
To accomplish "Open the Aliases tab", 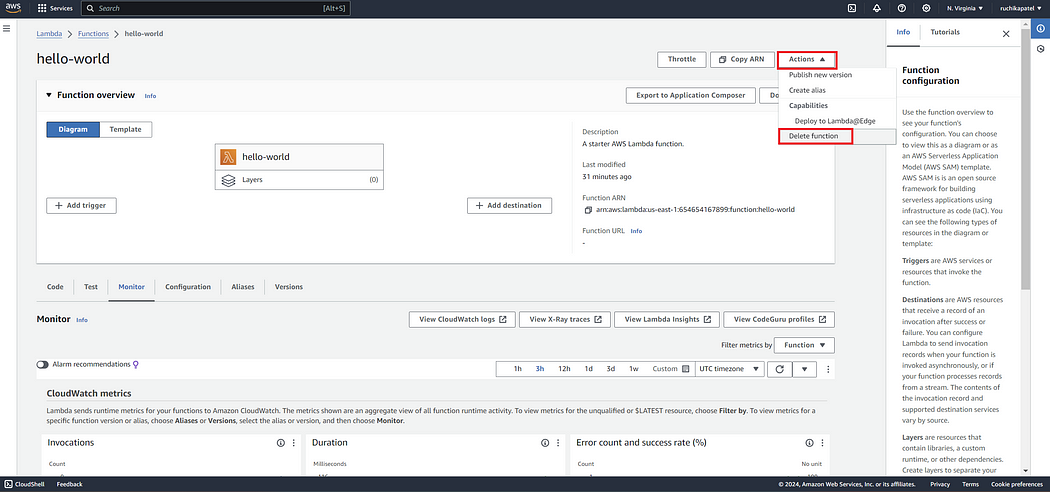I will pyautogui.click(x=243, y=286).
